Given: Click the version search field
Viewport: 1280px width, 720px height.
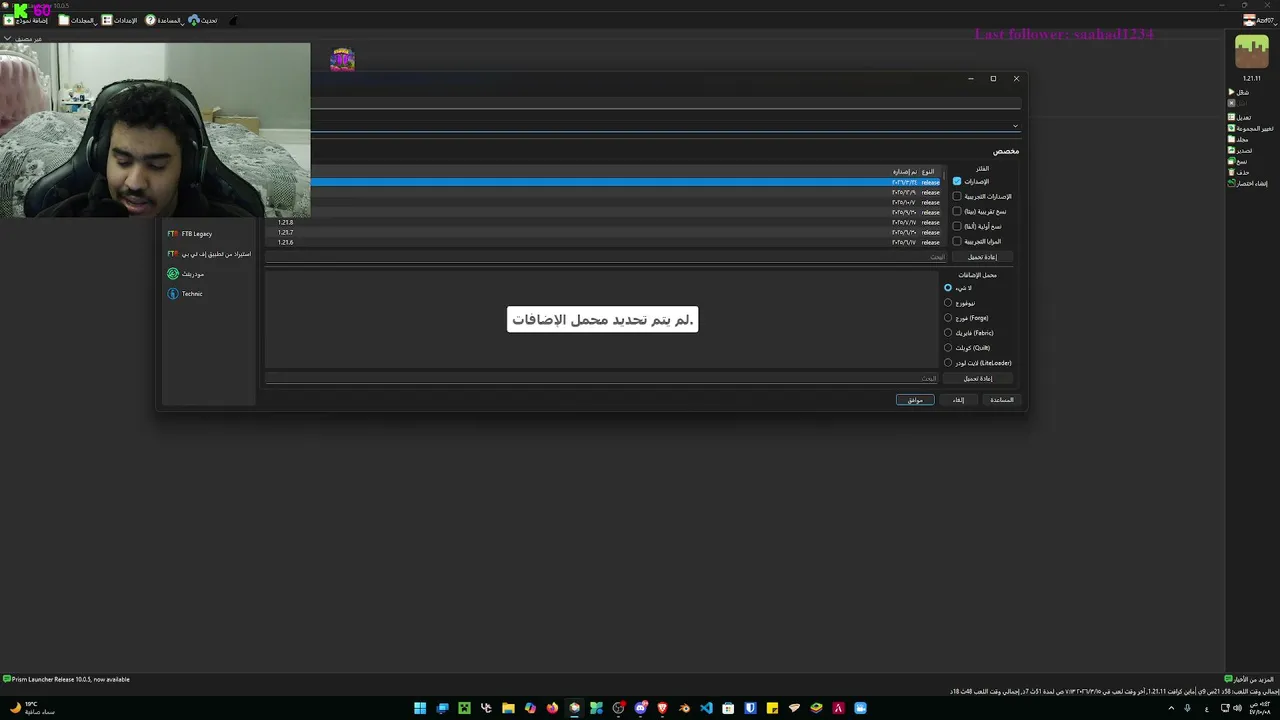Looking at the screenshot, I should click(x=605, y=257).
